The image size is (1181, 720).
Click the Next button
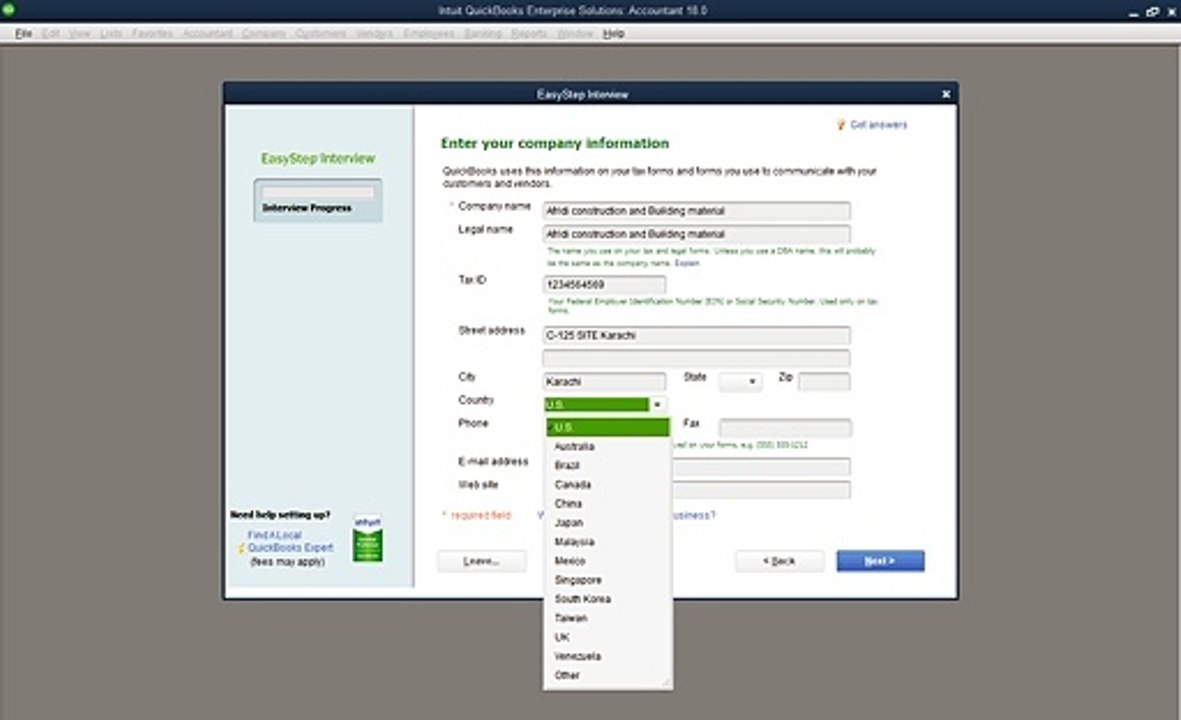tap(880, 561)
